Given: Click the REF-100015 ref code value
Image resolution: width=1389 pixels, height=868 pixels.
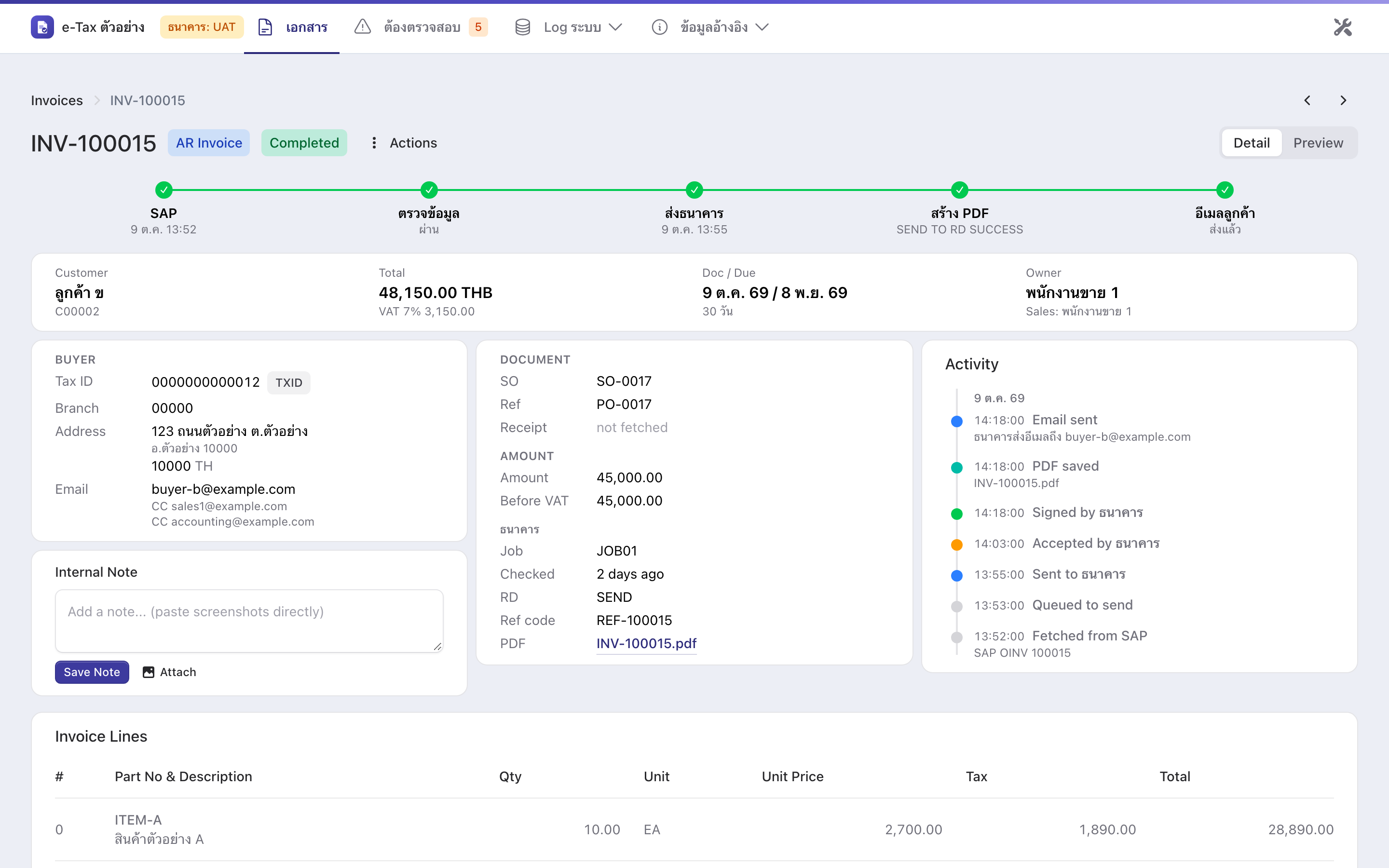Looking at the screenshot, I should coord(634,620).
